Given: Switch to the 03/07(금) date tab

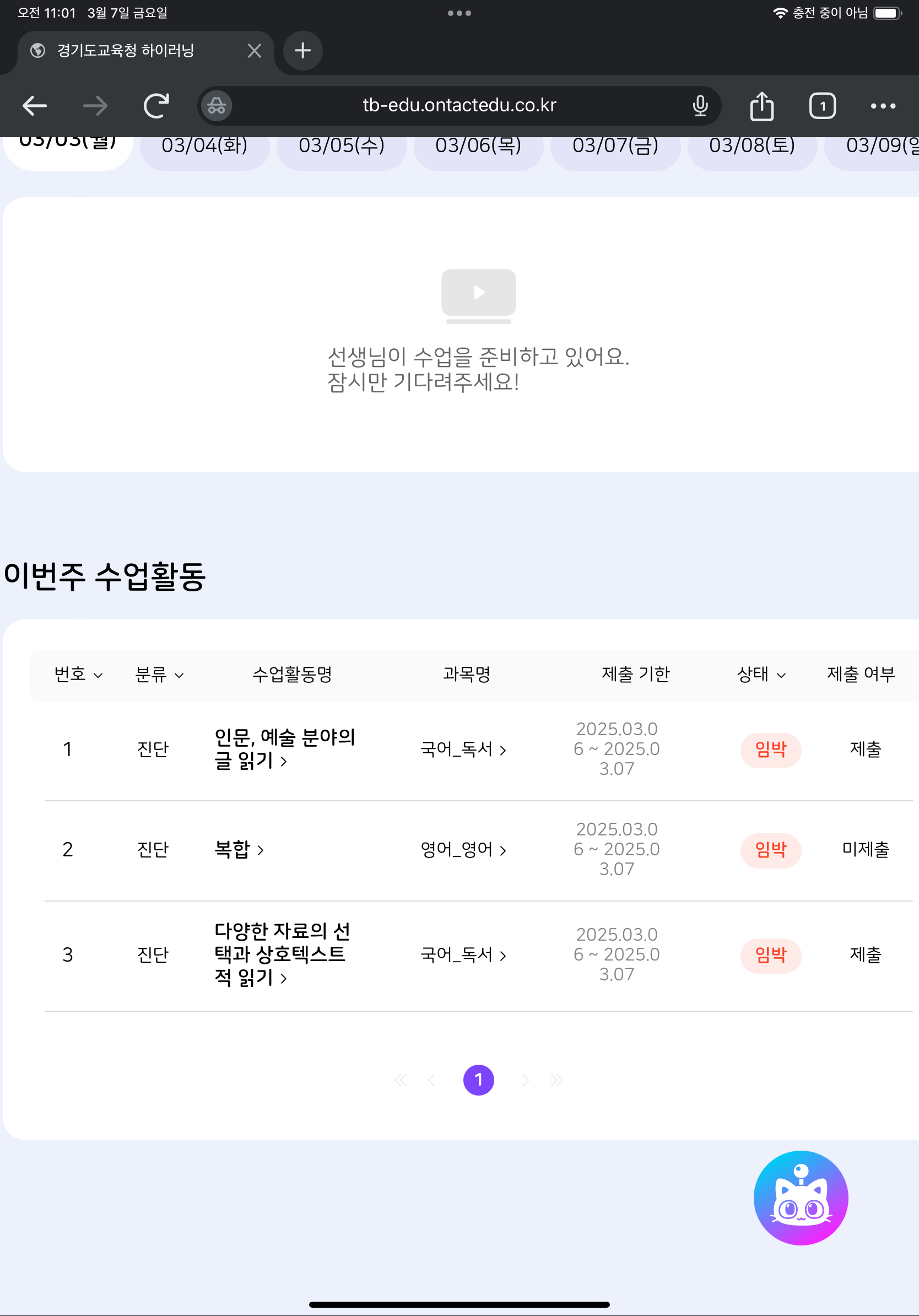Looking at the screenshot, I should click(x=615, y=147).
